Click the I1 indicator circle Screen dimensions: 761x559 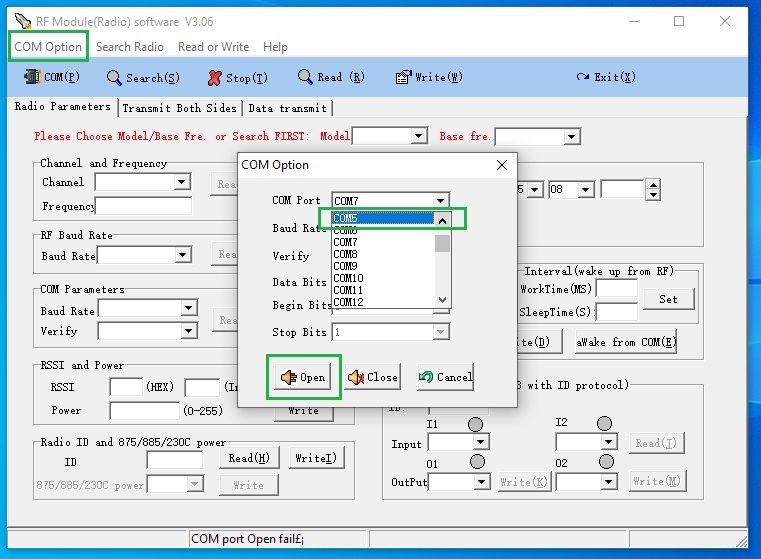pos(475,424)
